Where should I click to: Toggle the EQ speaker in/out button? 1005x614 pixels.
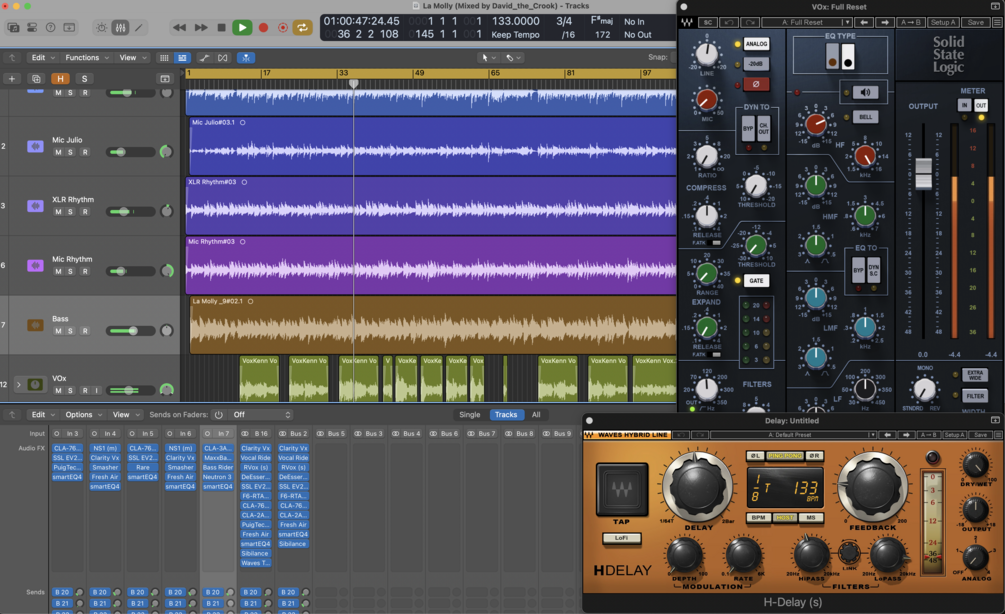865,92
